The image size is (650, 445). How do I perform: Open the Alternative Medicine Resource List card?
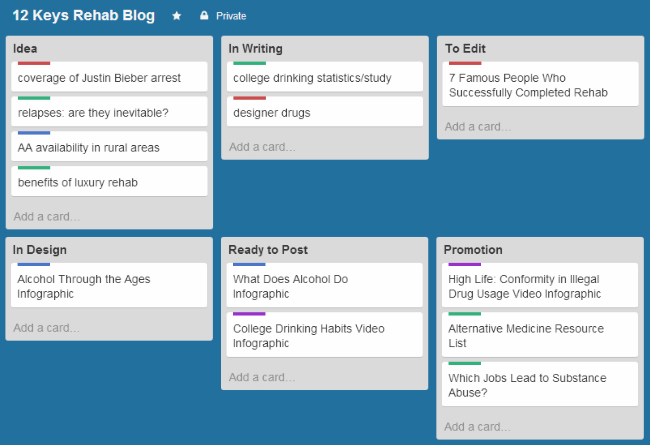pyautogui.click(x=540, y=335)
